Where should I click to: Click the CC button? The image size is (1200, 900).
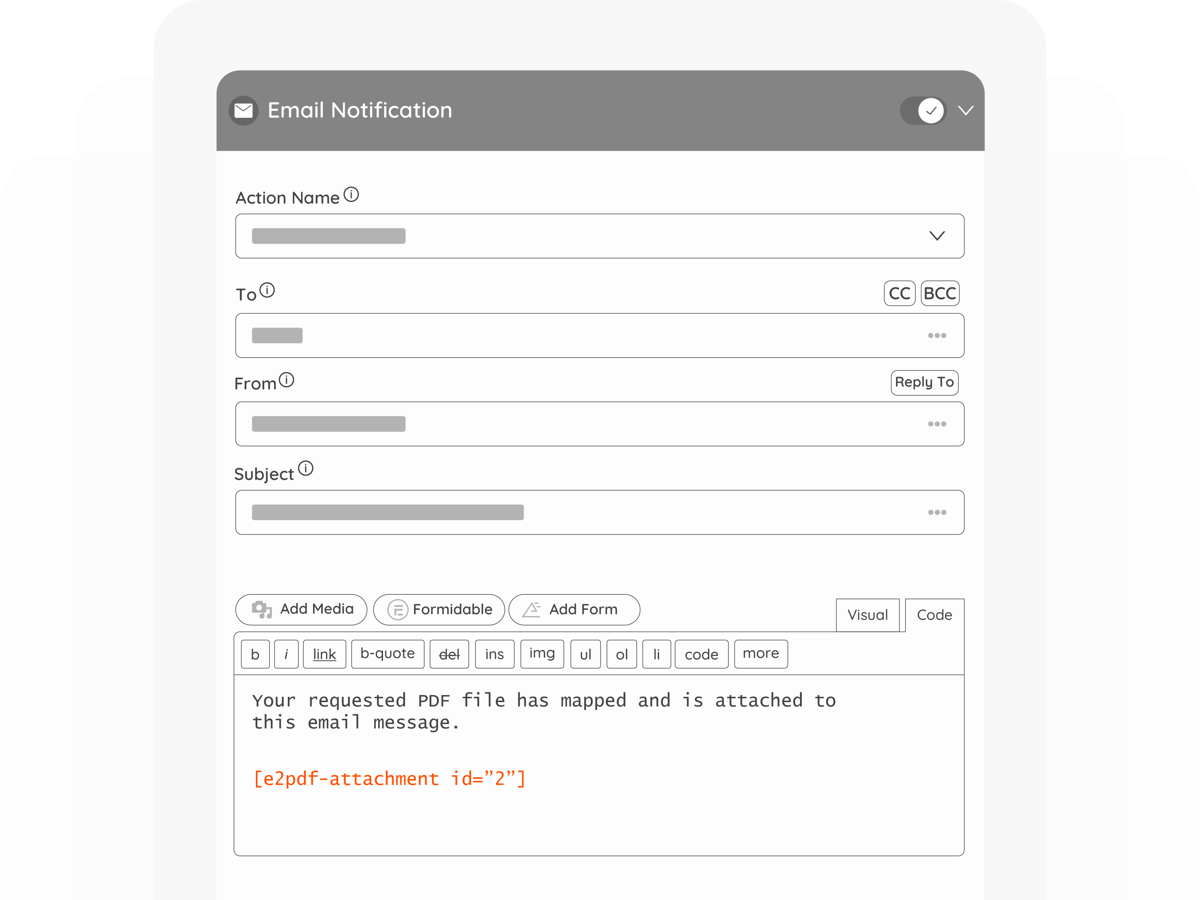(x=900, y=293)
